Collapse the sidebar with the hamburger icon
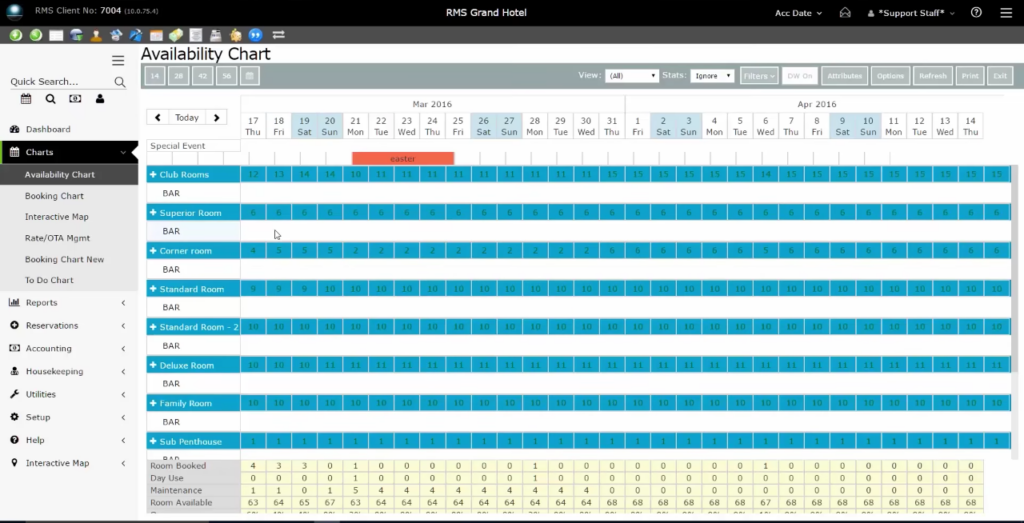The image size is (1024, 523). (118, 61)
